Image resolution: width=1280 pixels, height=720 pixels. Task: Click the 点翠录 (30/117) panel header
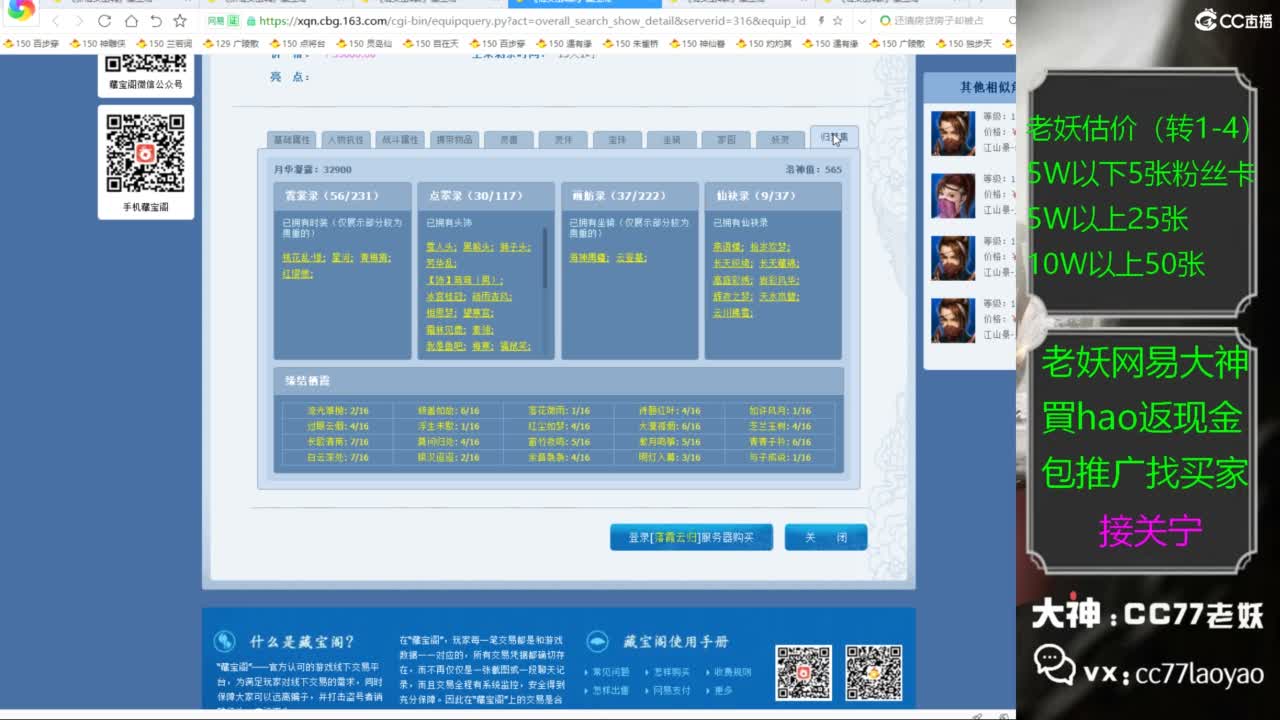click(486, 196)
